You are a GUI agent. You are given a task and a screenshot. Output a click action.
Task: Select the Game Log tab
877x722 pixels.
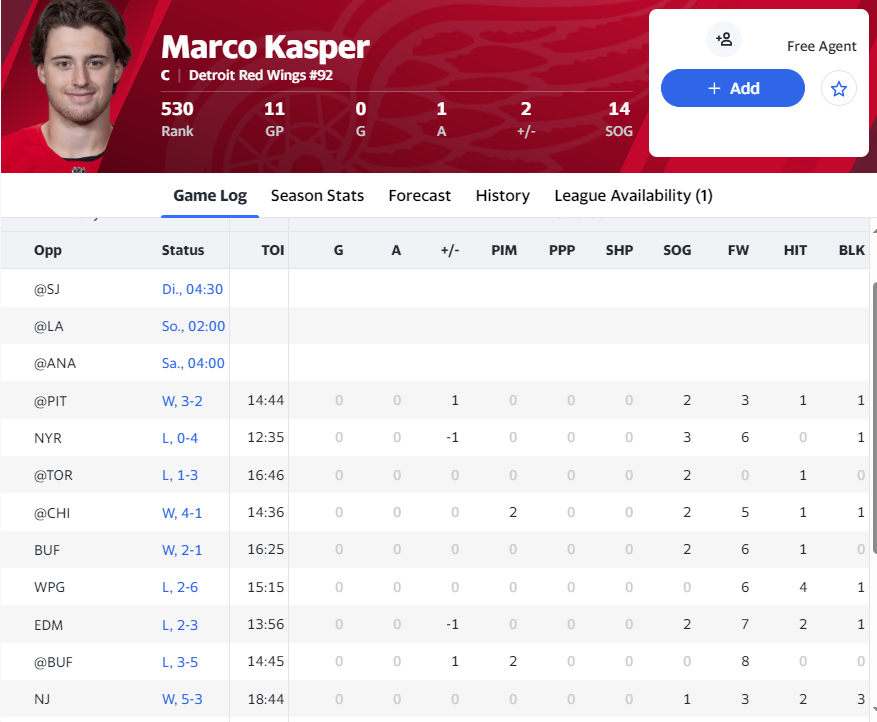[210, 196]
